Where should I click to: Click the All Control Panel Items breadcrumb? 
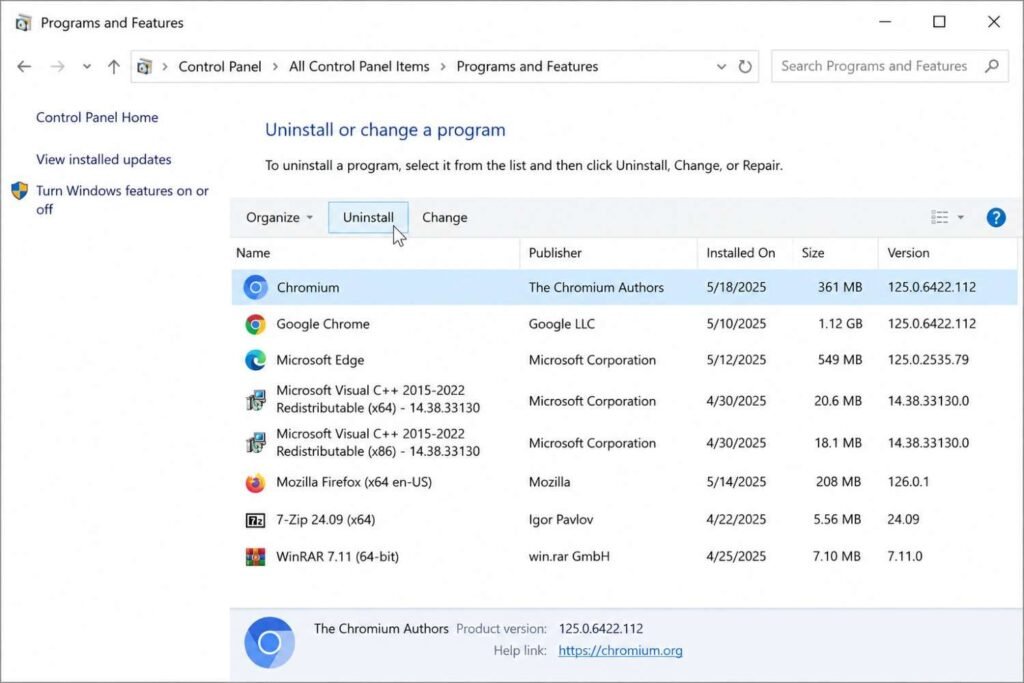359,67
